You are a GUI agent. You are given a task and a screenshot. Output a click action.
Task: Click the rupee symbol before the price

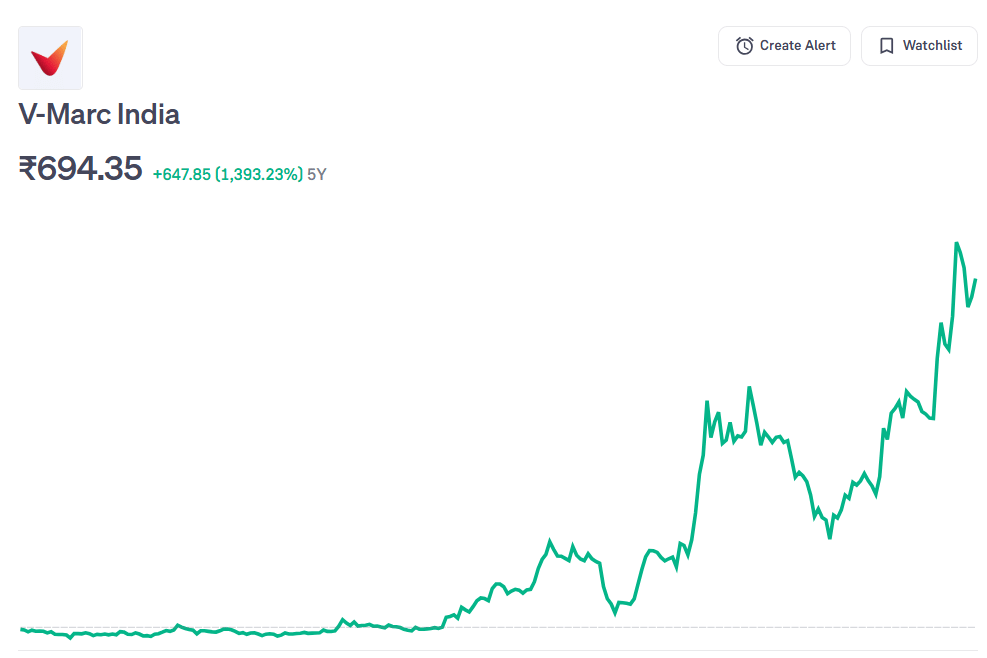(x=28, y=169)
